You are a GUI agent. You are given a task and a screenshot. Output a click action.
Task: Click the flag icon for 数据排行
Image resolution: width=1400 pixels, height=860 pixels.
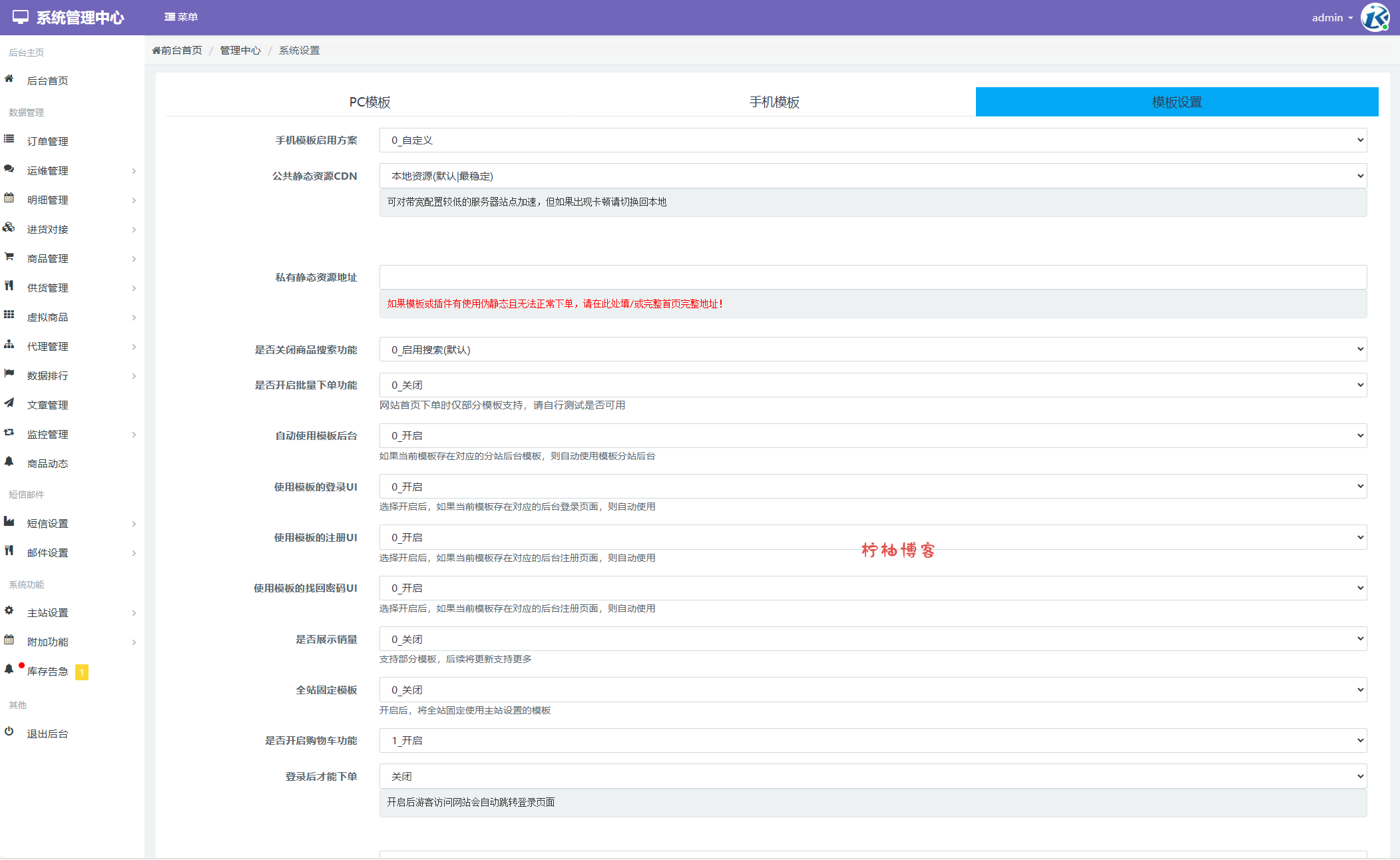9,374
